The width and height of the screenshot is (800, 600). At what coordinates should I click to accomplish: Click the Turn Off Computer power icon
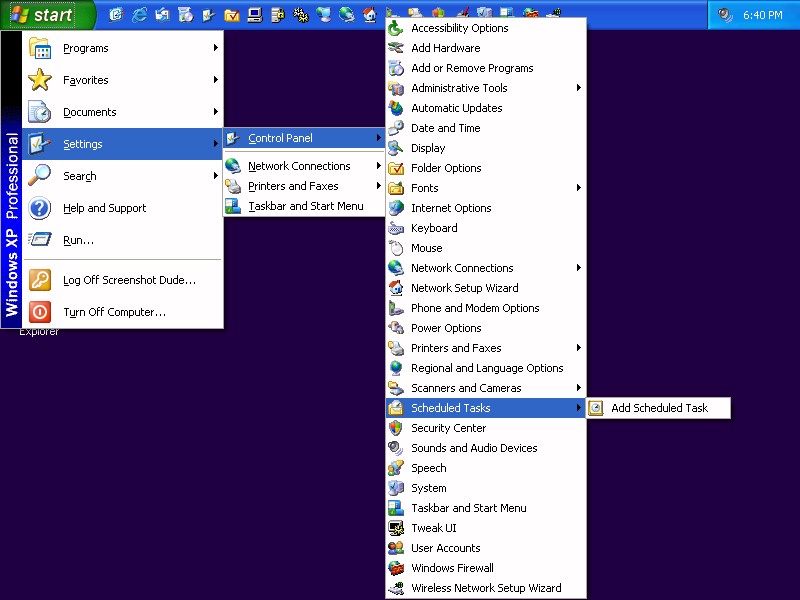pos(40,312)
